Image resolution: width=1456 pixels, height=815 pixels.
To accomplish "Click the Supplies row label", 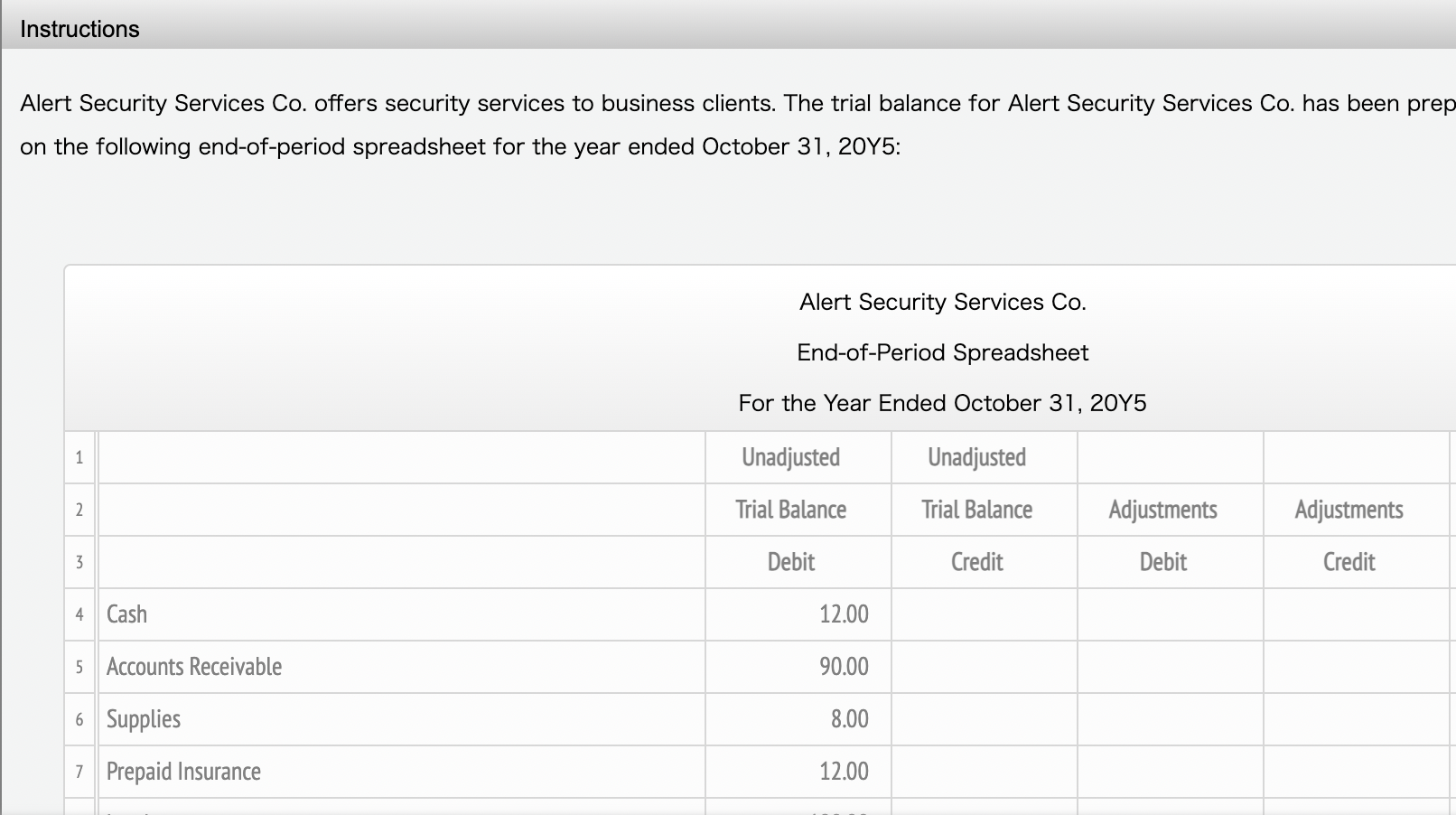I will click(144, 719).
